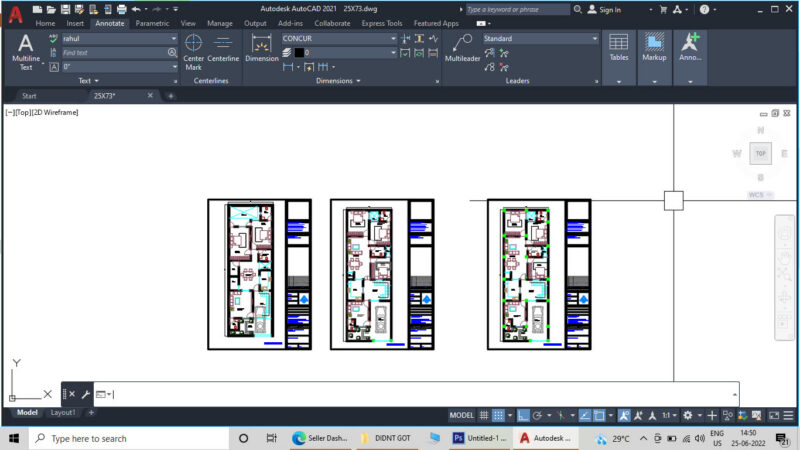Open the Annotation scaling panel
The height and width of the screenshot is (450, 800).
690,48
